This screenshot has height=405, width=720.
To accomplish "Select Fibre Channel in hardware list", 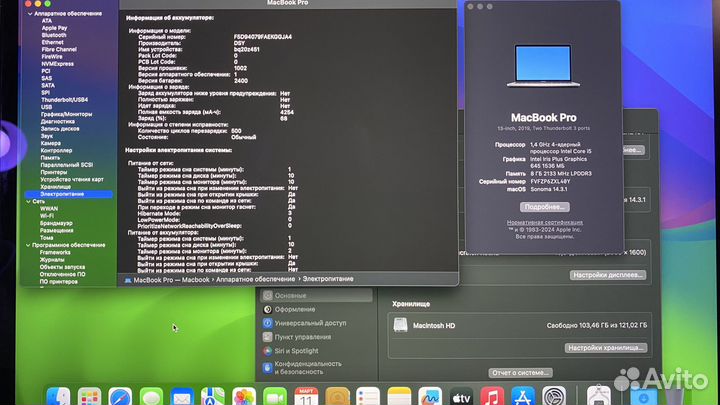I will click(59, 50).
